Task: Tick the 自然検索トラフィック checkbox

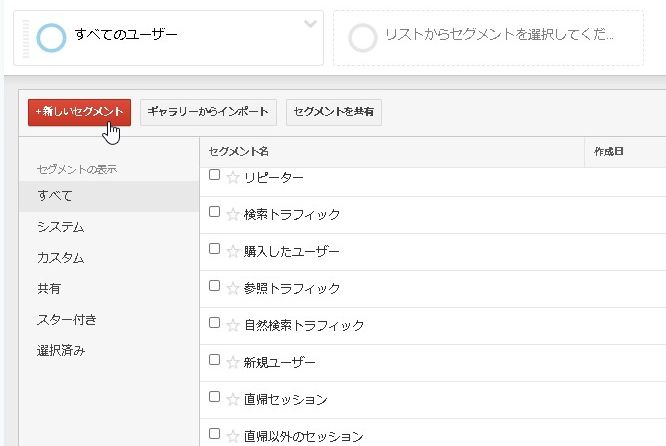Action: (x=214, y=323)
